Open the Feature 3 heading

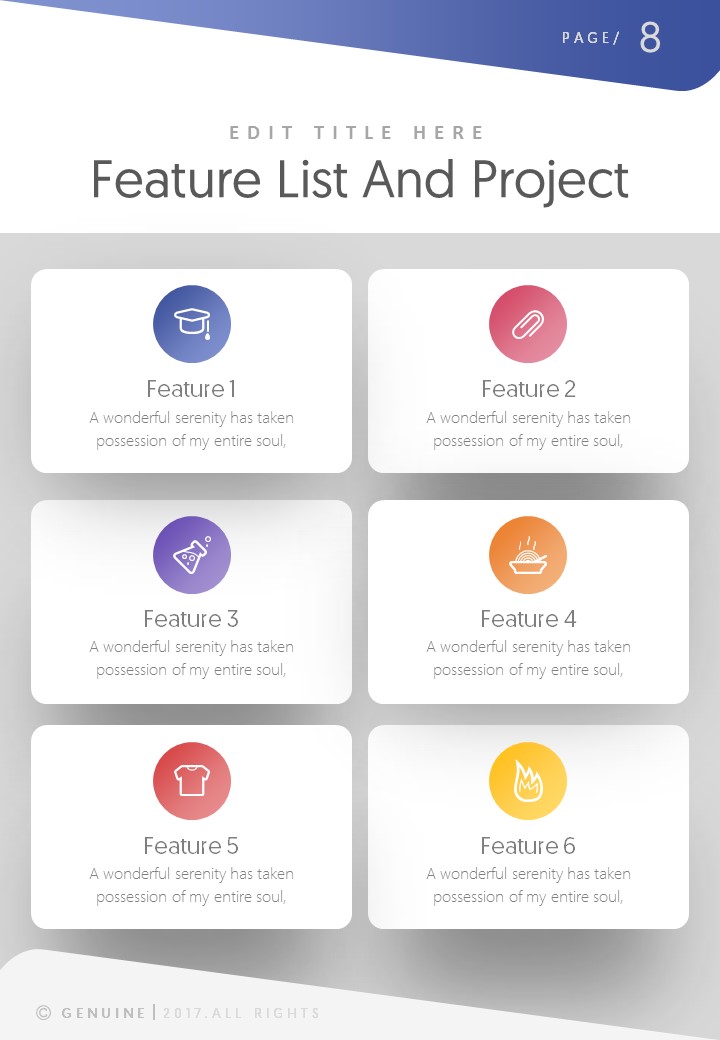point(192,619)
